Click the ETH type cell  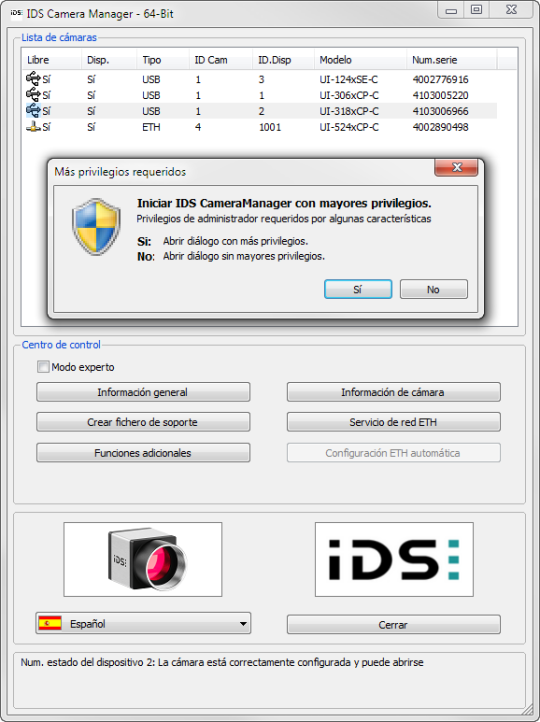tap(151, 127)
